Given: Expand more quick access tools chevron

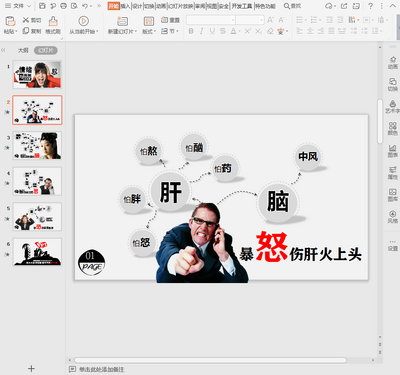Looking at the screenshot, I should coord(99,6).
